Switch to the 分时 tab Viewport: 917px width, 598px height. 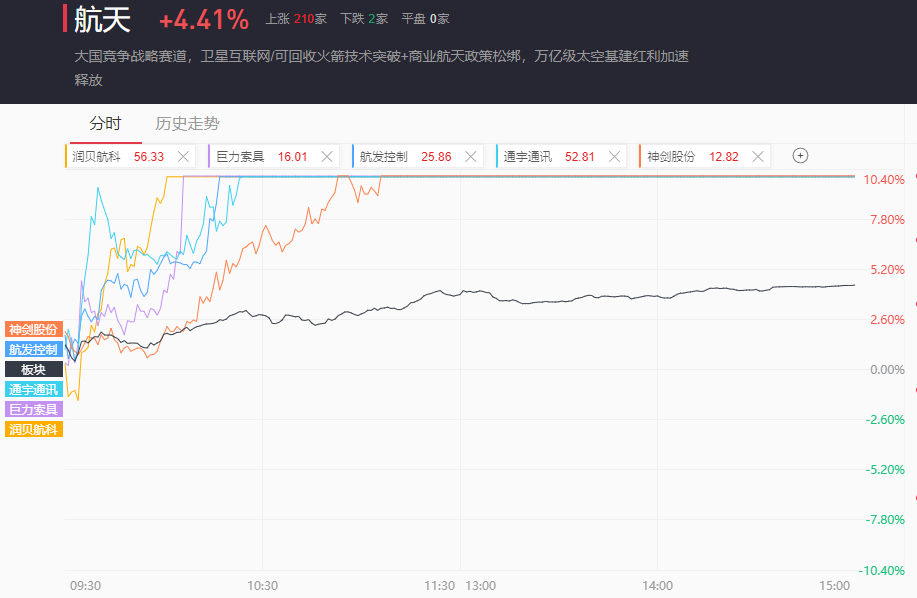(x=105, y=124)
